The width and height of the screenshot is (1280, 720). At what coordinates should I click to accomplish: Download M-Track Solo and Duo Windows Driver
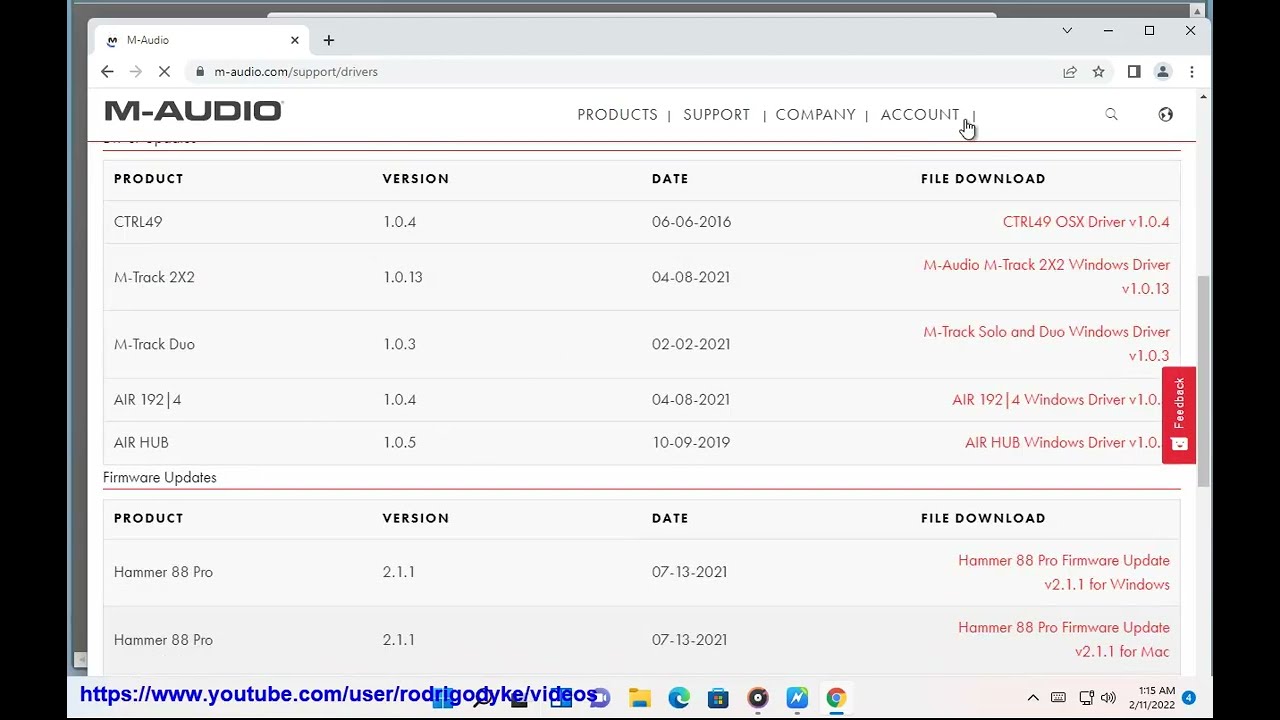click(1046, 344)
